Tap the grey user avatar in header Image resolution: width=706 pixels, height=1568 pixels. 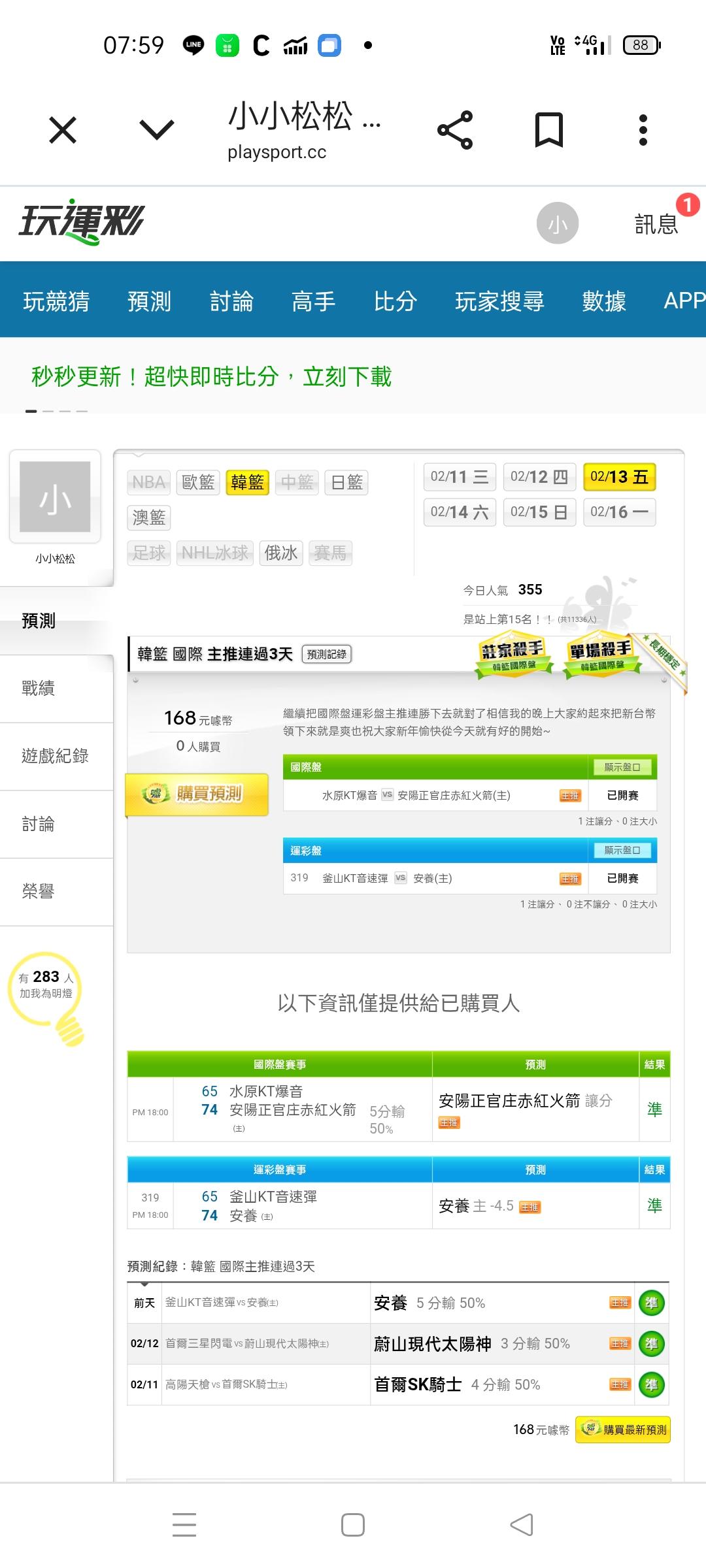pos(557,223)
